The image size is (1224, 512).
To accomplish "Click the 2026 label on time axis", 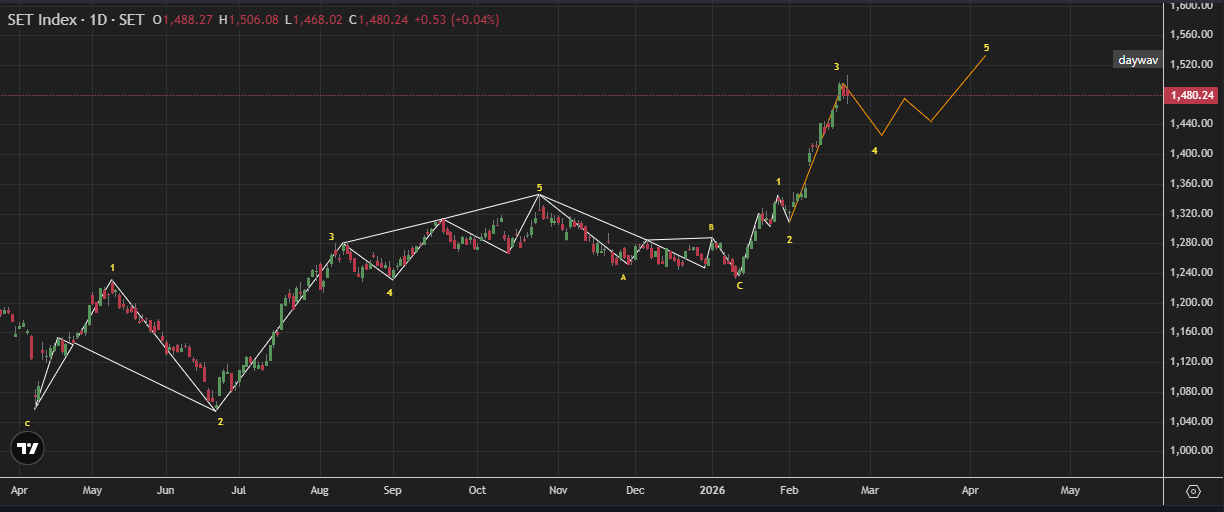I will pyautogui.click(x=712, y=491).
